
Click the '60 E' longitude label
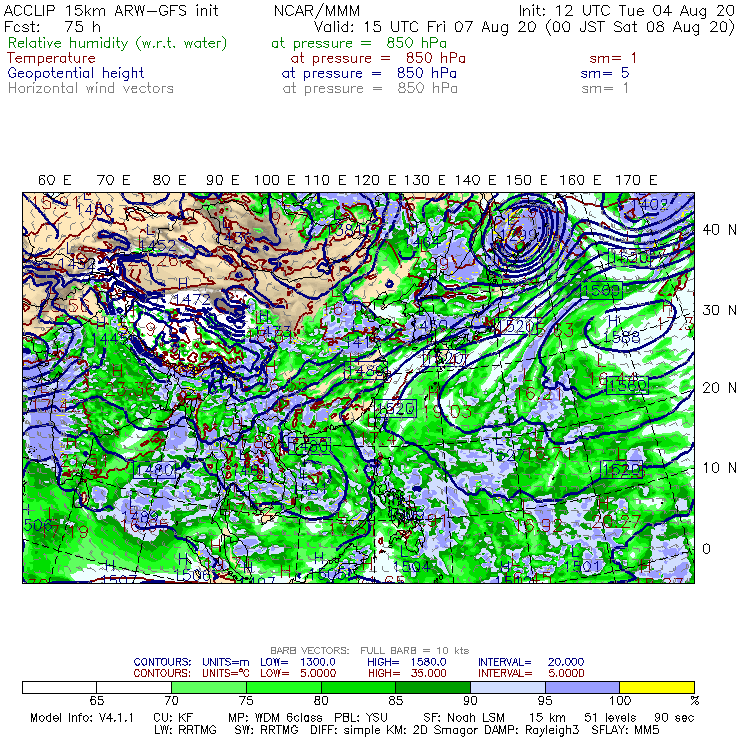pyautogui.click(x=55, y=180)
